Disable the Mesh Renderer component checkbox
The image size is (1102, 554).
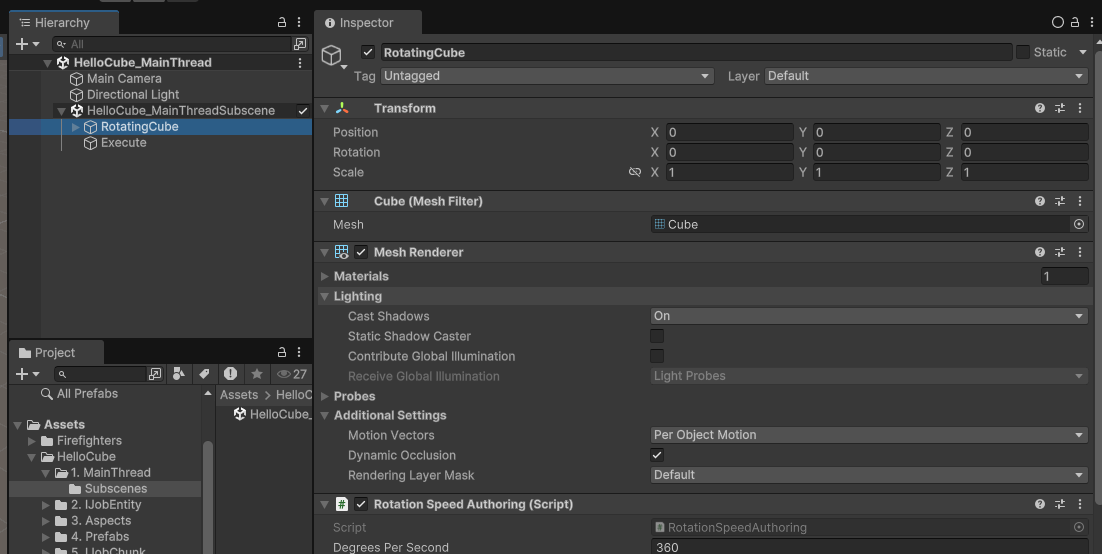(361, 252)
